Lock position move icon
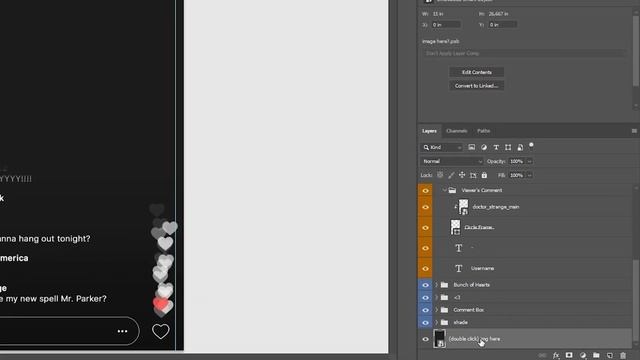 462,175
